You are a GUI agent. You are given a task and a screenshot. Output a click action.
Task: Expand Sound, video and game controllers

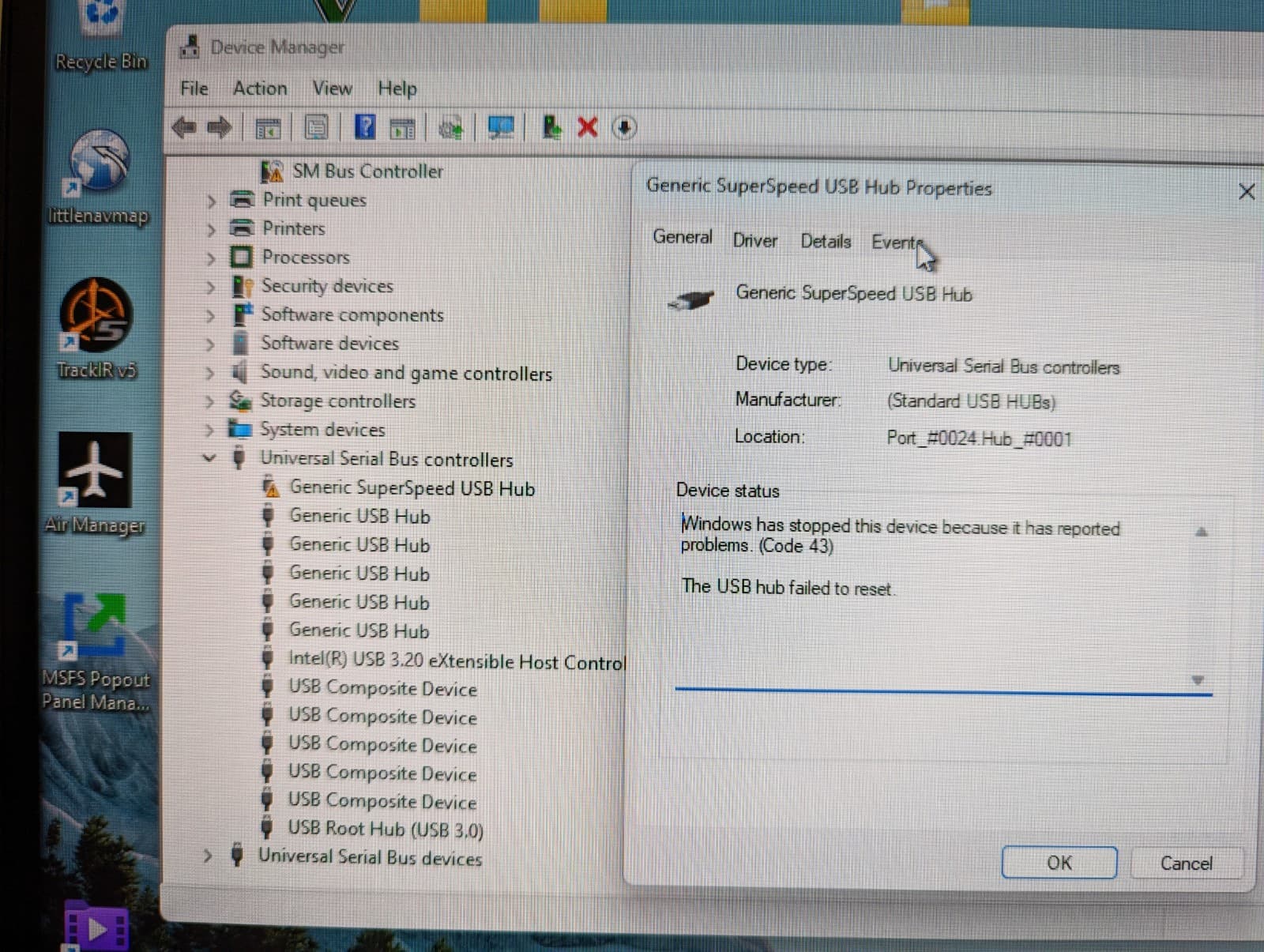click(209, 373)
